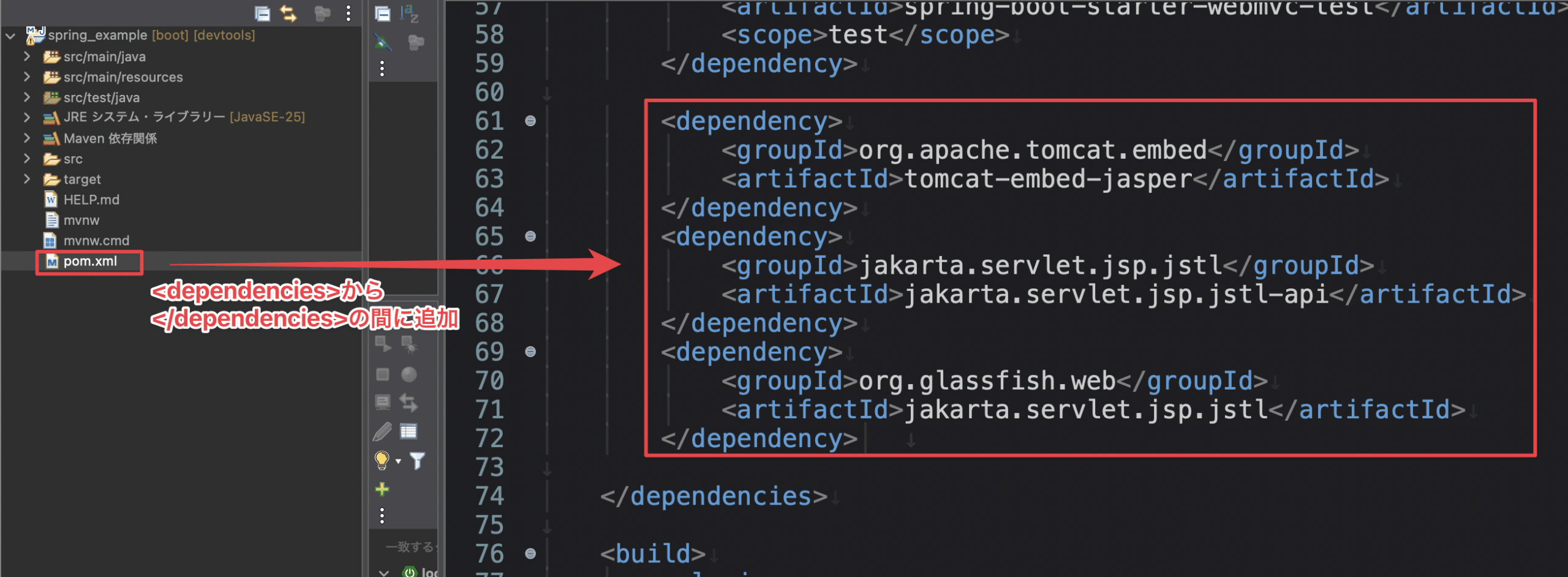The image size is (1568, 577).
Task: Open Package Explorer view menu (three dots)
Action: pyautogui.click(x=348, y=13)
